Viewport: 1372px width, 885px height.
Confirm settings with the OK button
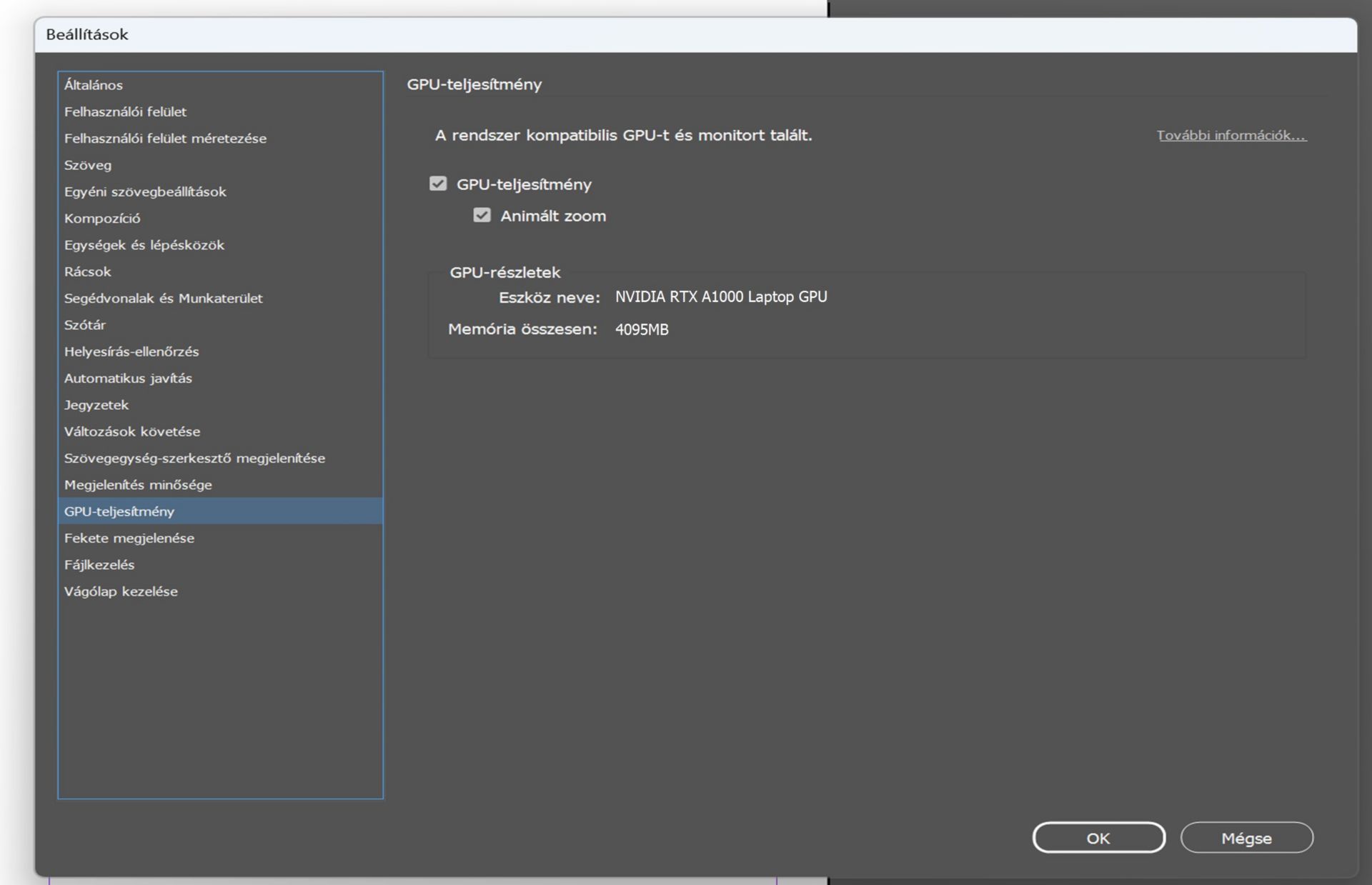click(x=1098, y=838)
